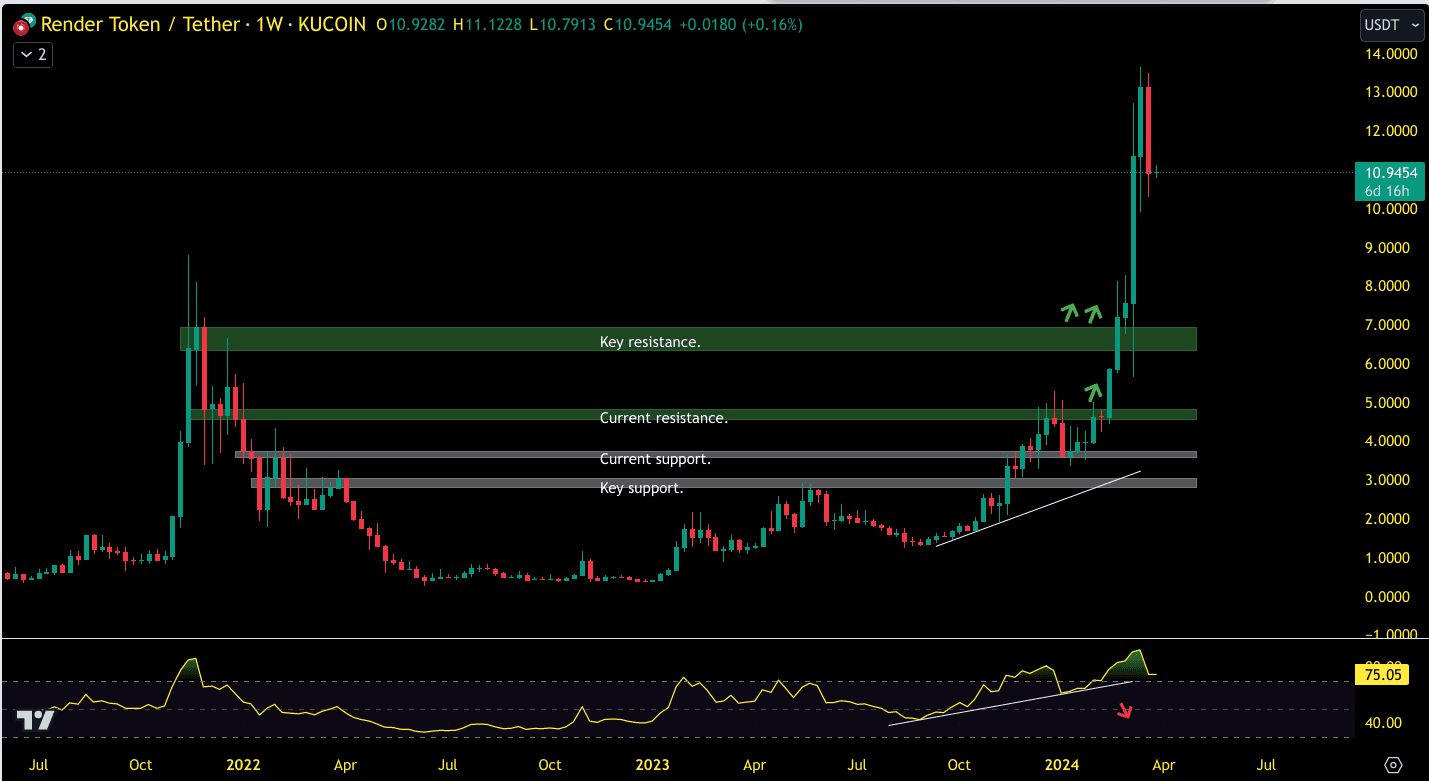
Task: Click the 2024 time axis label
Action: (1061, 765)
